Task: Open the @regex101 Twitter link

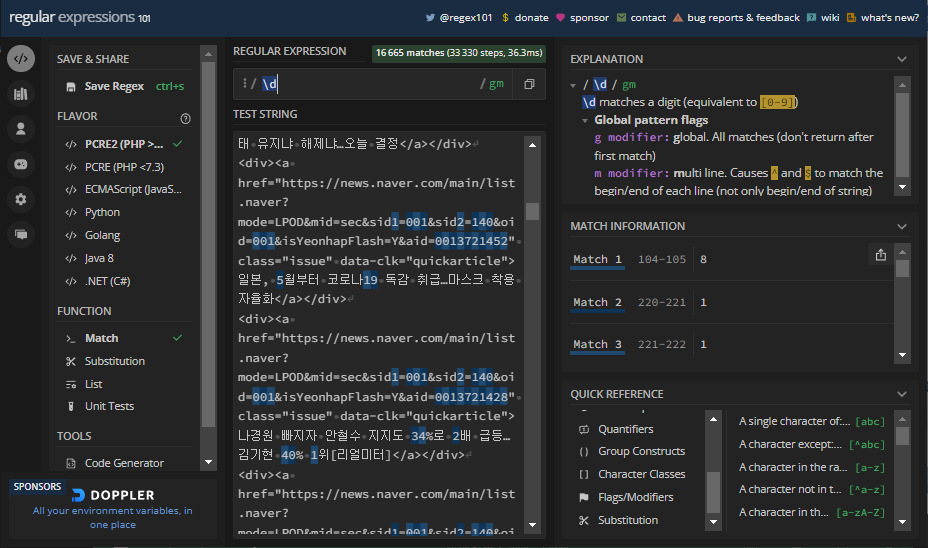Action: (x=466, y=18)
